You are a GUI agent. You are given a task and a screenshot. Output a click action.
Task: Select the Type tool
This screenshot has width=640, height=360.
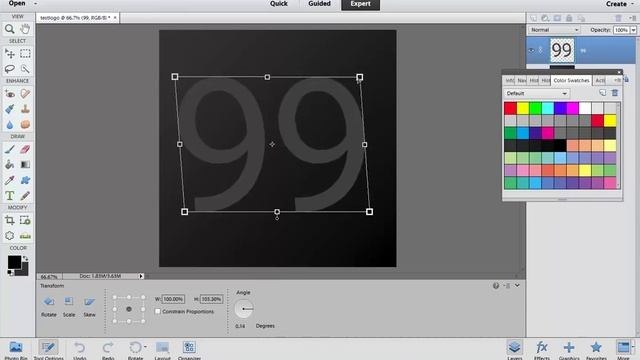coord(9,196)
